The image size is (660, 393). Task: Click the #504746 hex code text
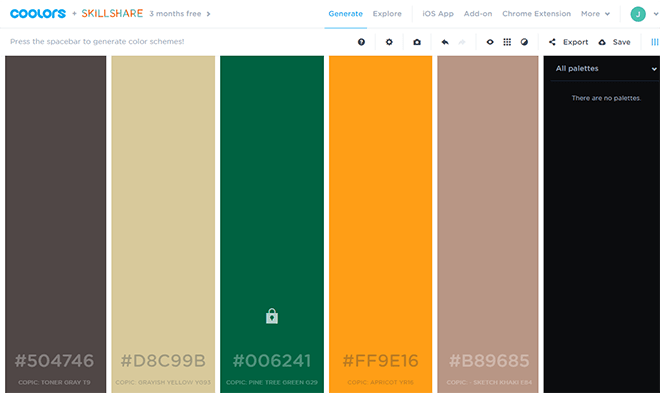55,361
